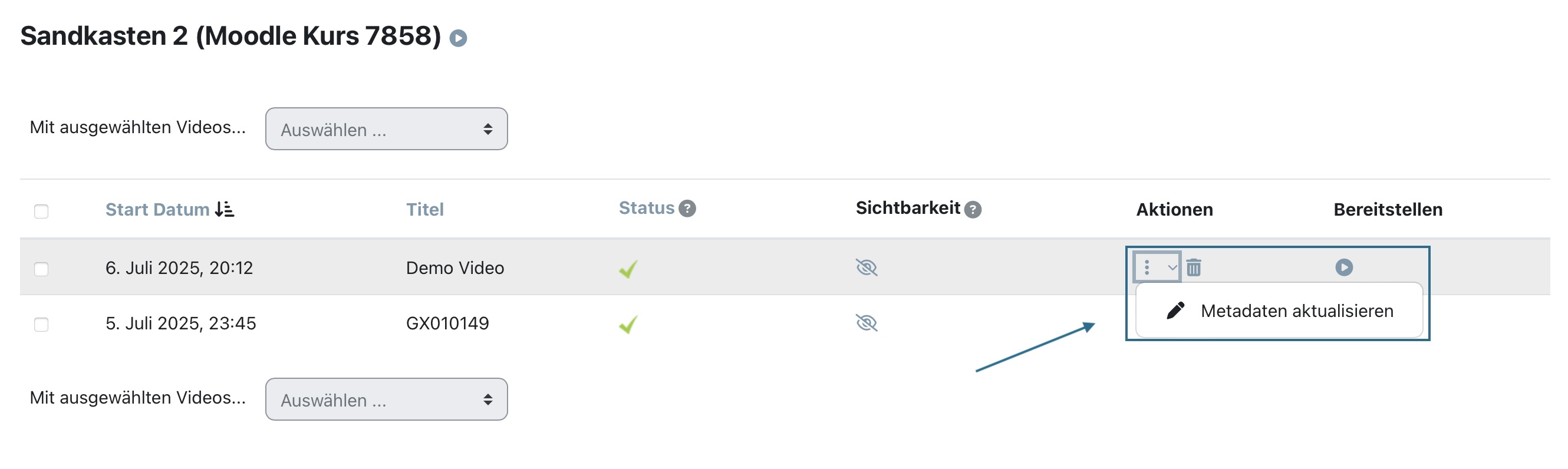This screenshot has height=469, width=1568.
Task: Click the play icon beside Sandkasten 2 heading
Action: click(458, 38)
